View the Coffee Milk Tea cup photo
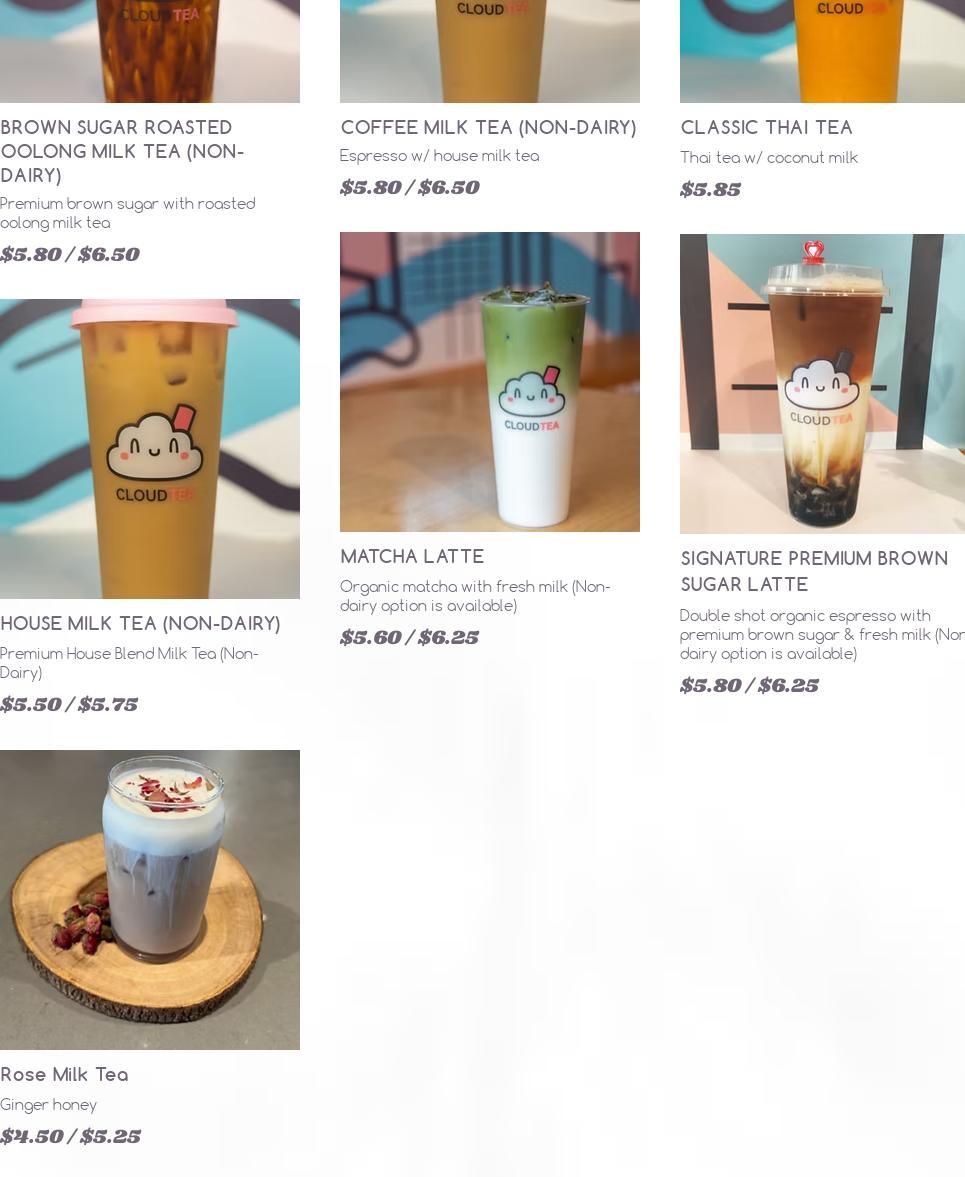The height and width of the screenshot is (1177, 965). 489,51
